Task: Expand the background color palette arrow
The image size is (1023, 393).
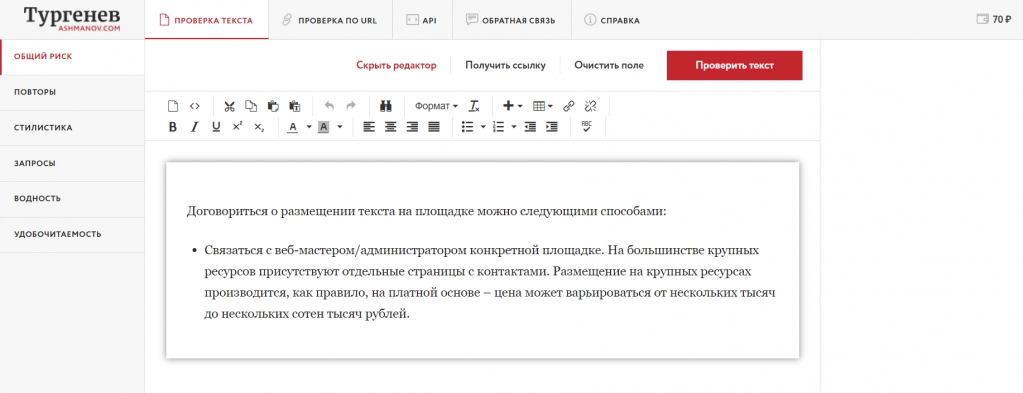Action: tap(340, 127)
